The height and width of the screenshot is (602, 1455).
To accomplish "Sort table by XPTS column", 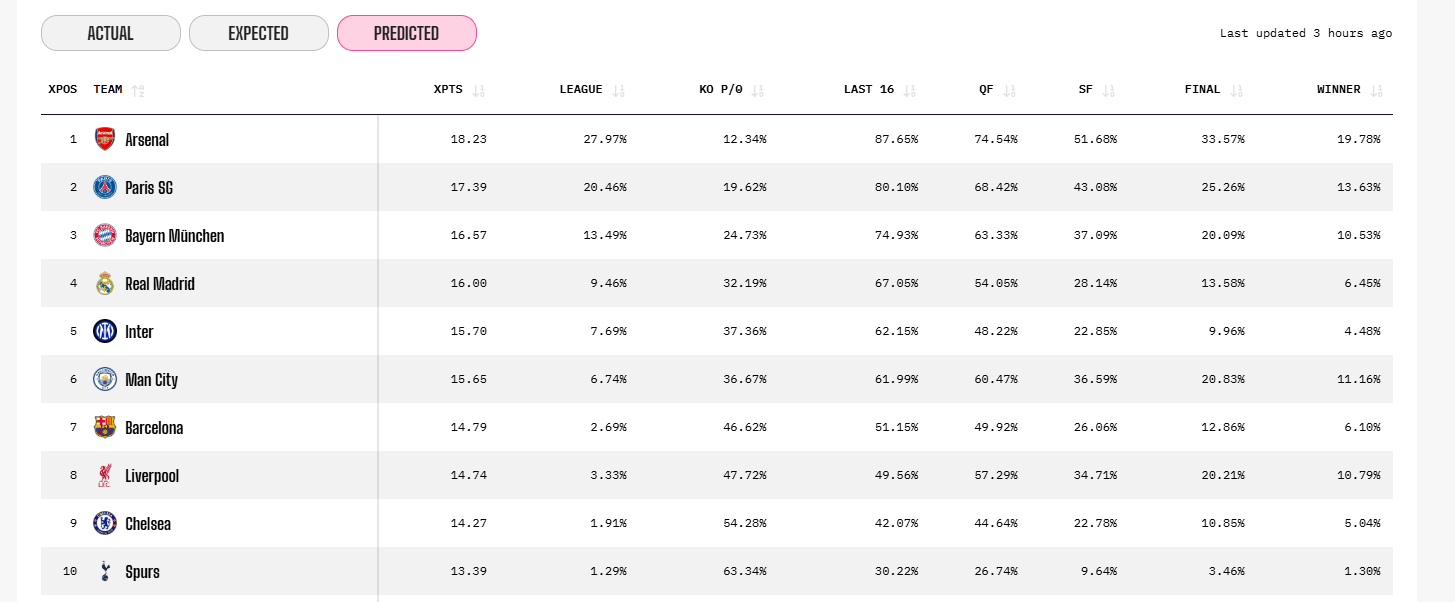I will point(479,90).
